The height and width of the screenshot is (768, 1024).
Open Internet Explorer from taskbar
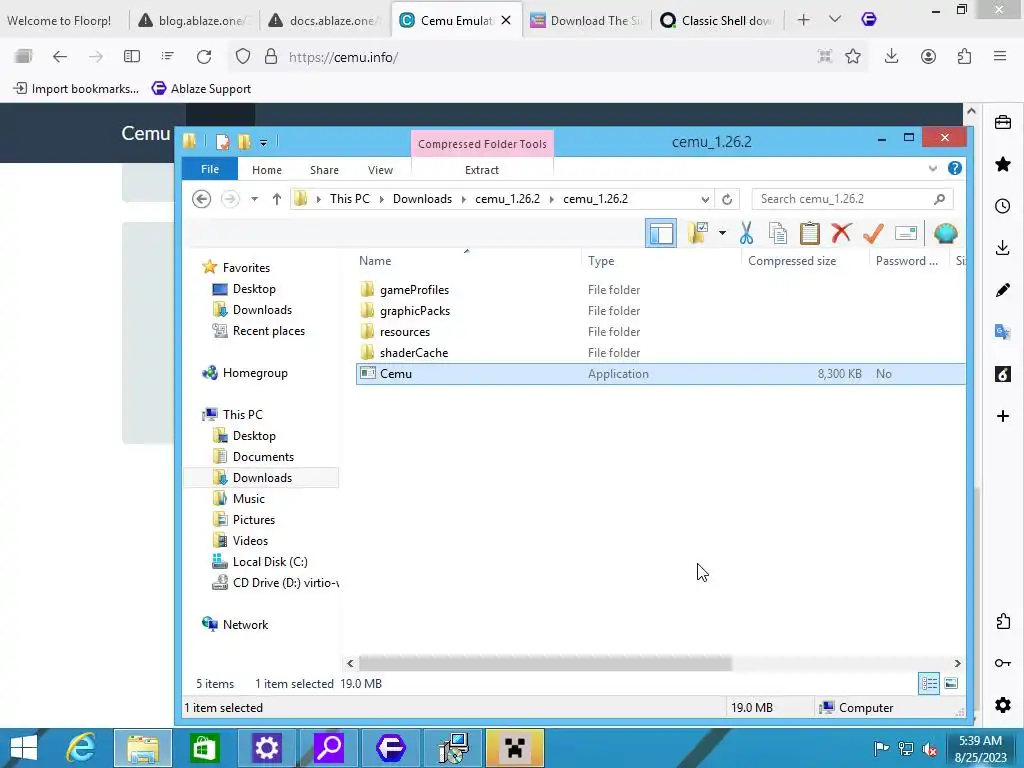coord(82,748)
